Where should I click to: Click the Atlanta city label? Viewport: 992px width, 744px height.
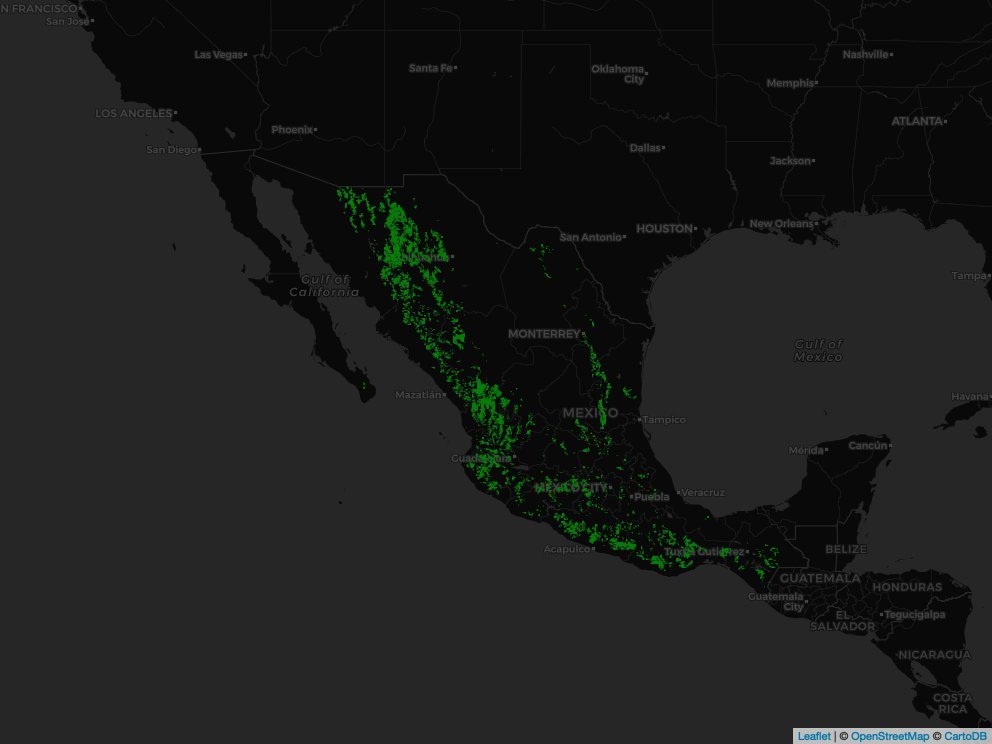(x=917, y=120)
